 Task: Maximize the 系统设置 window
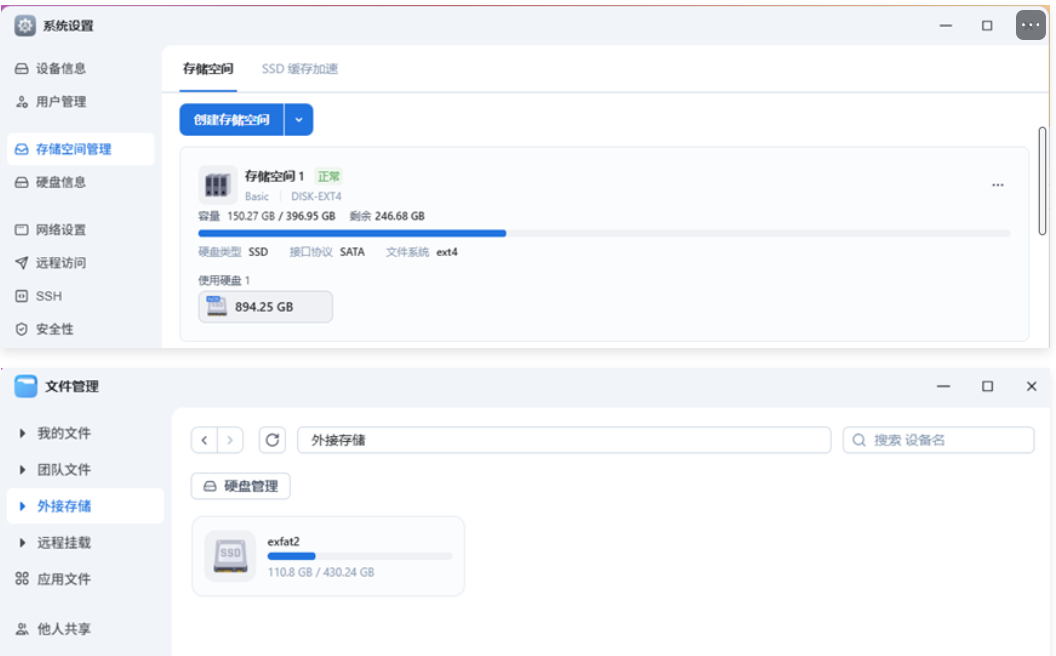pyautogui.click(x=987, y=26)
